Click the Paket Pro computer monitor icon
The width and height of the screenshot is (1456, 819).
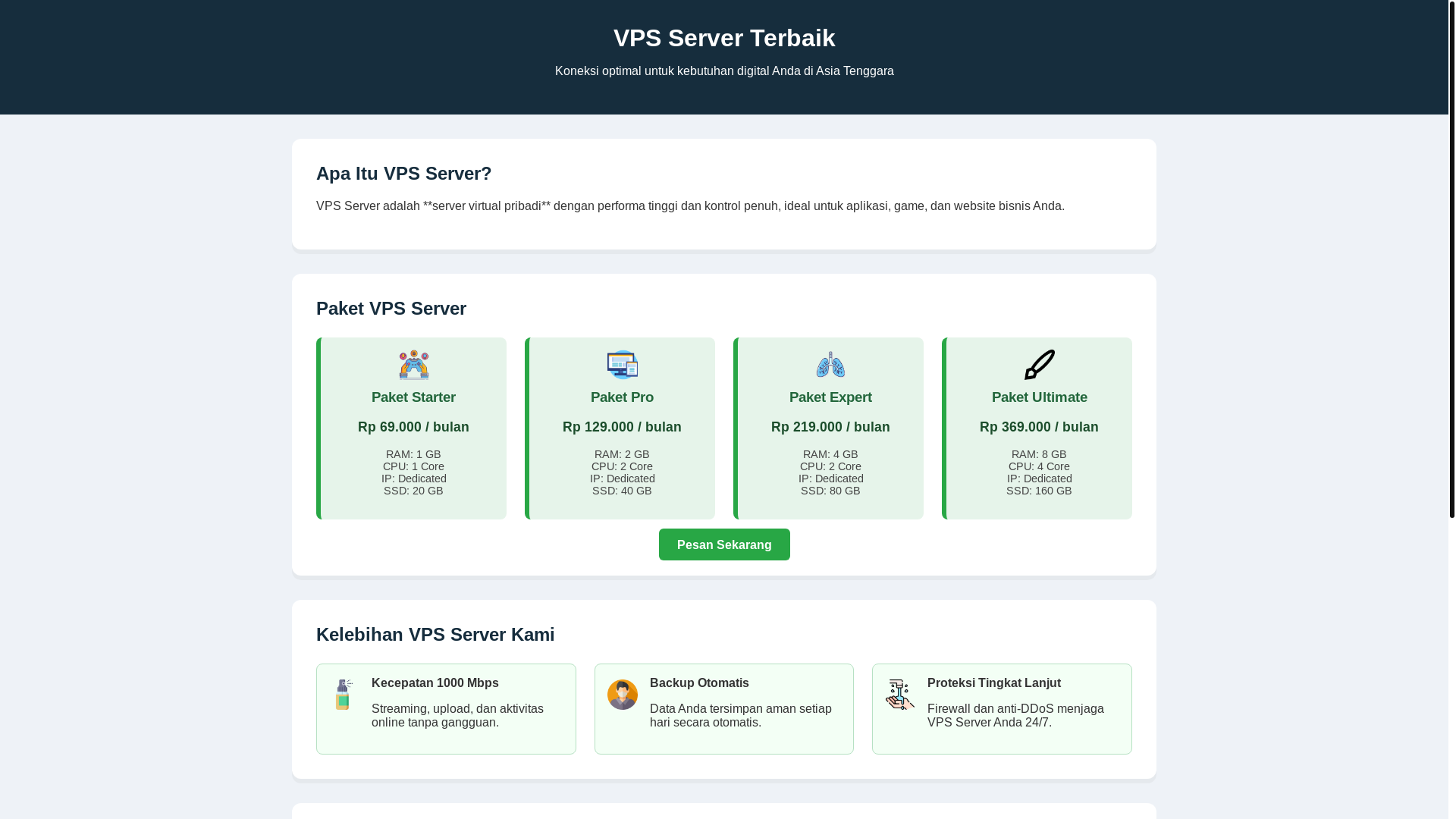pyautogui.click(x=622, y=365)
